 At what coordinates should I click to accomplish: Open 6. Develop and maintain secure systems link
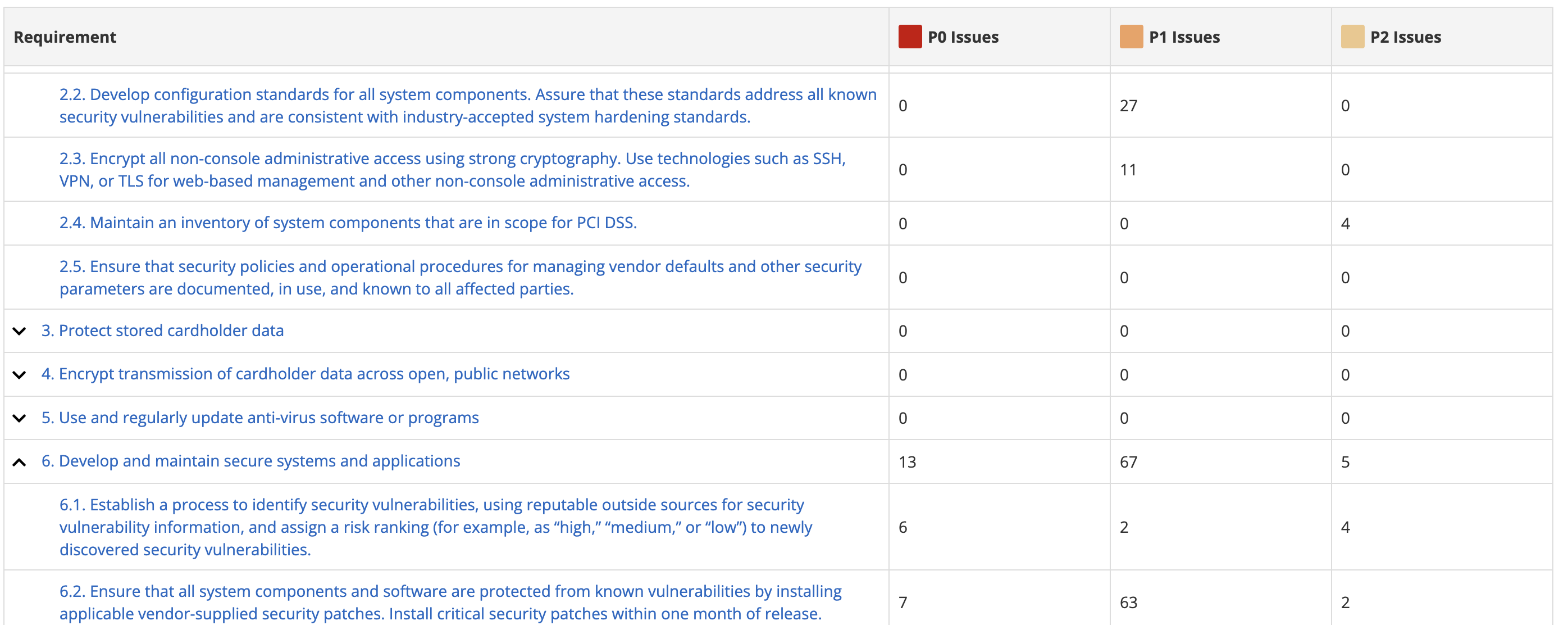250,461
